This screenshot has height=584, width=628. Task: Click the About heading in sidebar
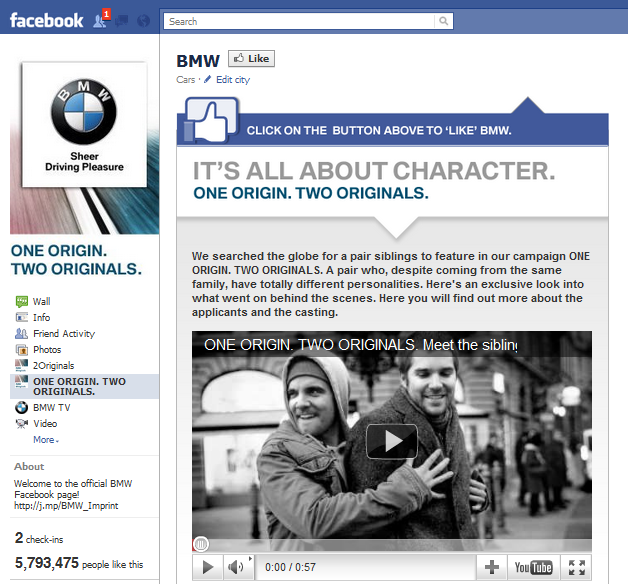(29, 466)
